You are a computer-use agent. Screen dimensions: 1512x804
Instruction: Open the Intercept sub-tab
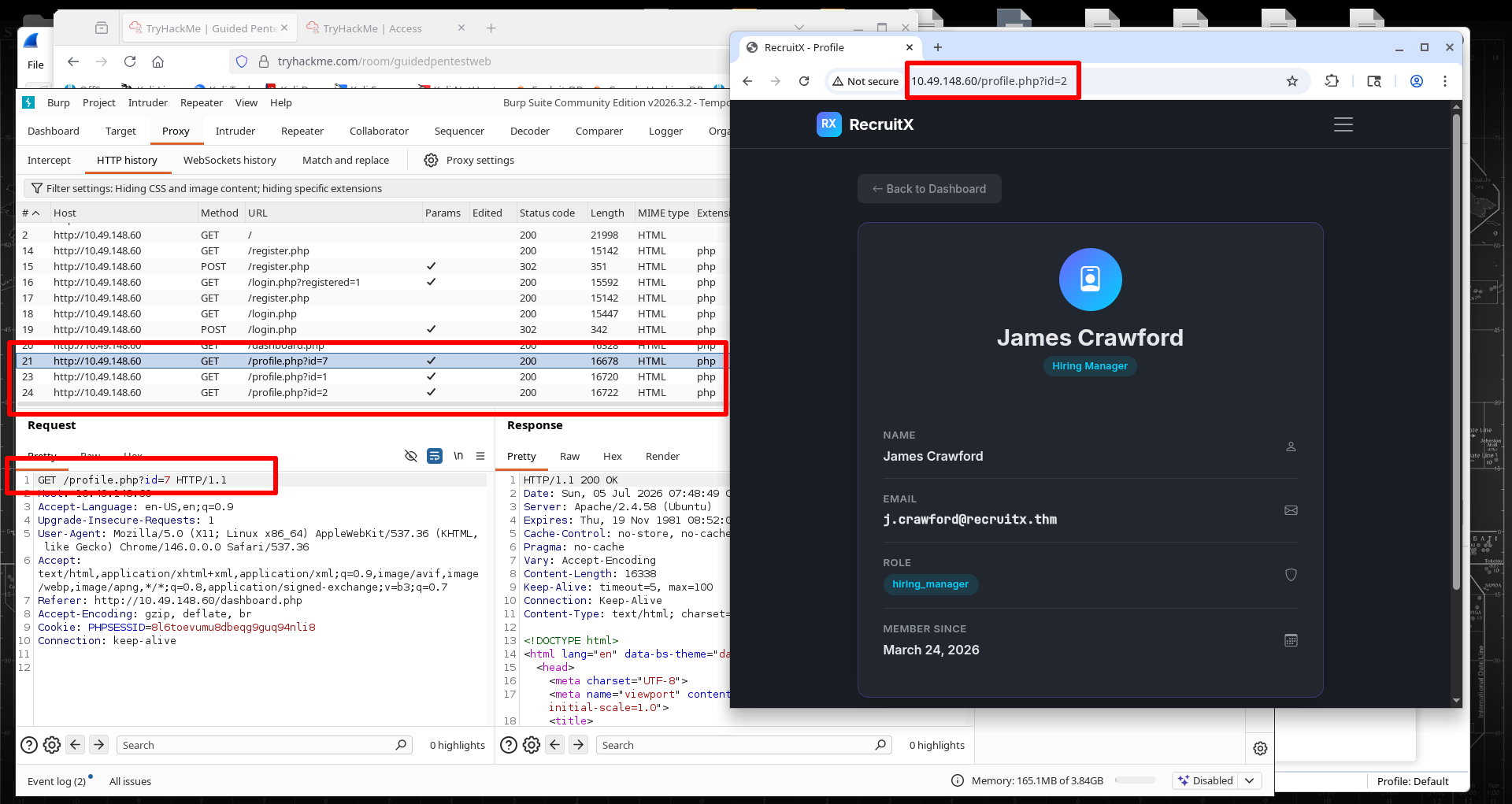(x=49, y=160)
